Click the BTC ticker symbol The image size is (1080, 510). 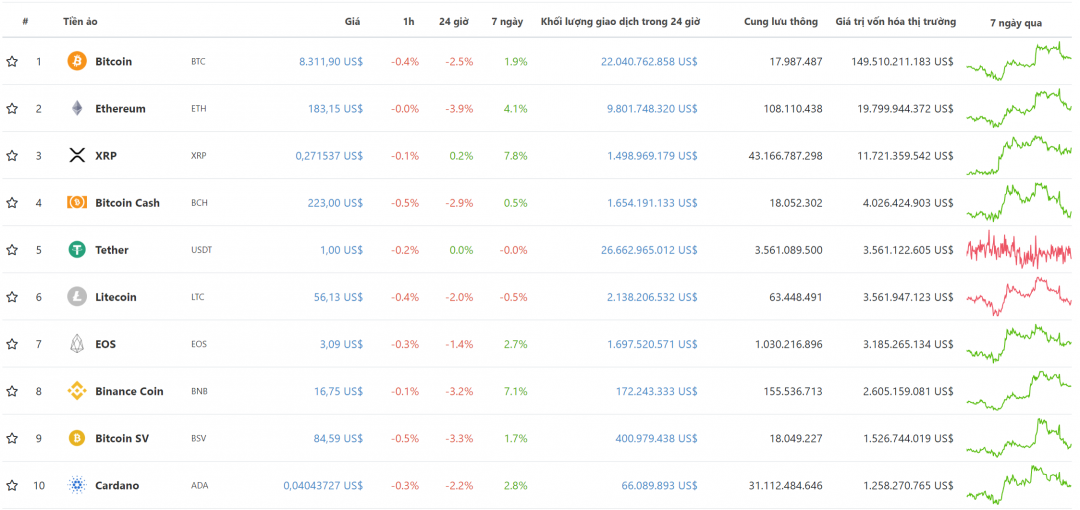point(198,61)
